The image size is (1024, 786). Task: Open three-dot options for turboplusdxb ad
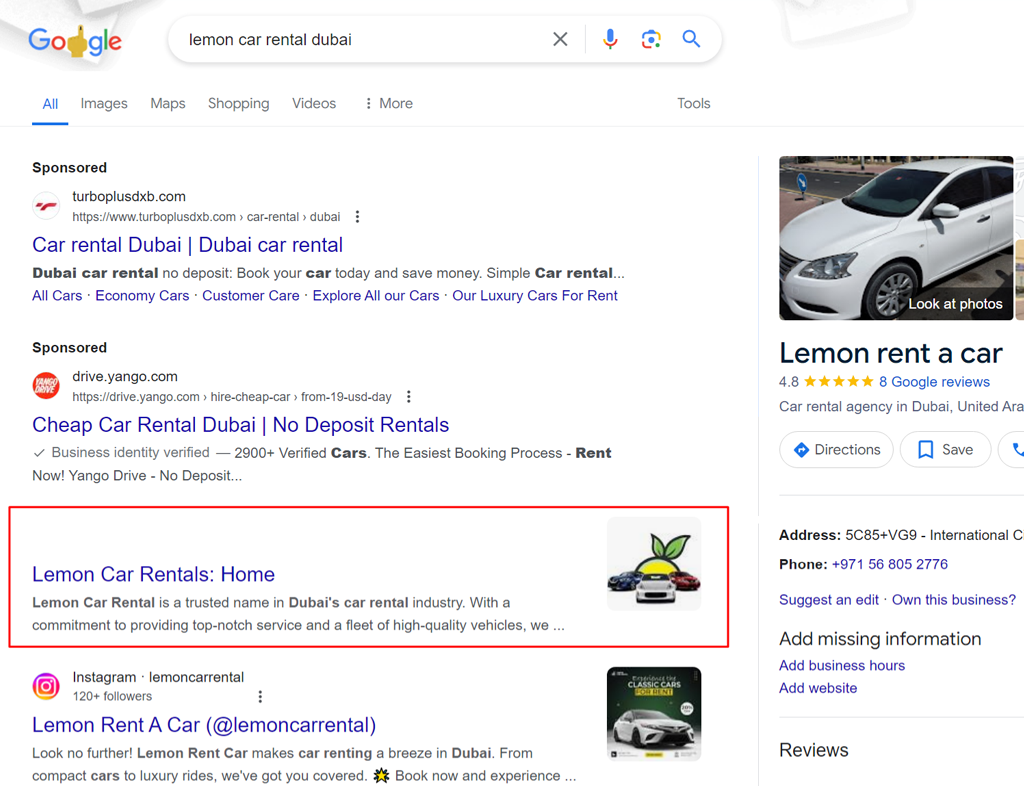coord(357,217)
